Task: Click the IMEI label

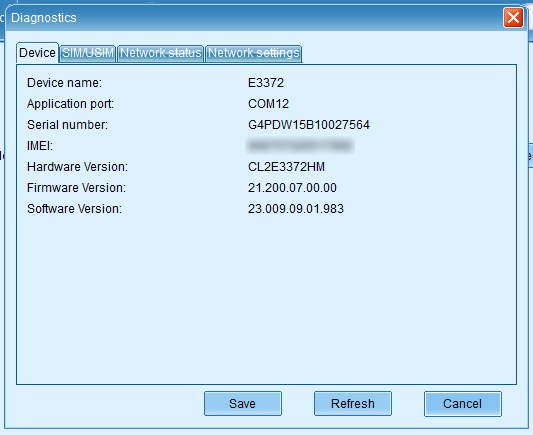Action: click(40, 146)
